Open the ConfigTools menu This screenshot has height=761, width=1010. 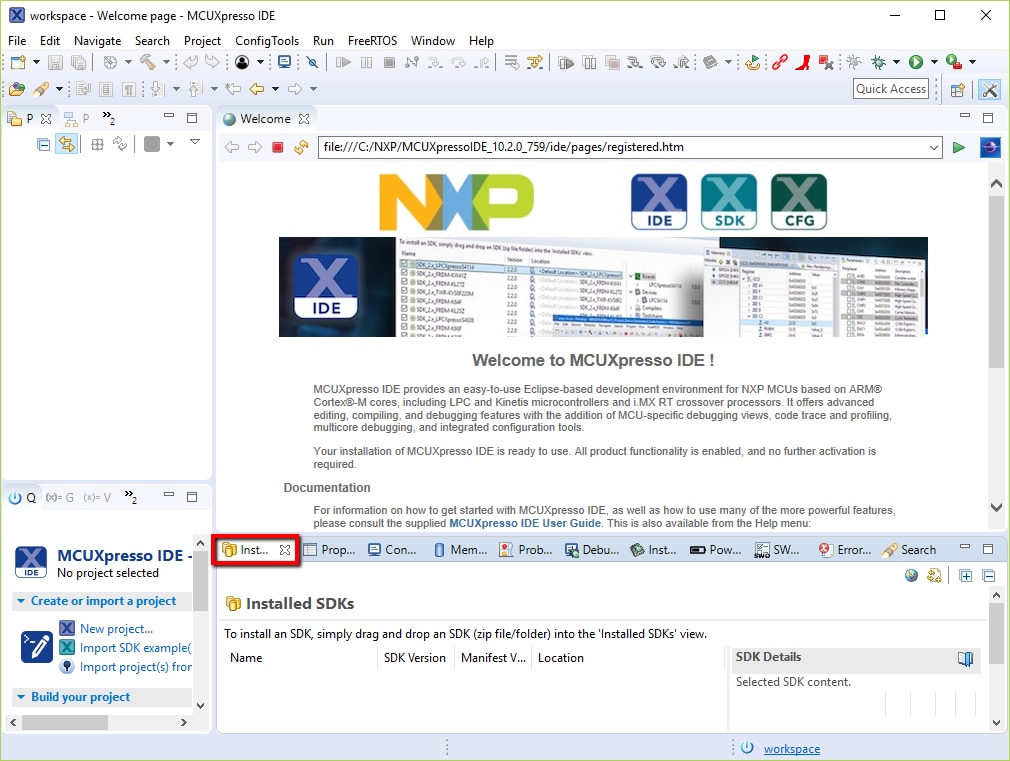click(266, 41)
